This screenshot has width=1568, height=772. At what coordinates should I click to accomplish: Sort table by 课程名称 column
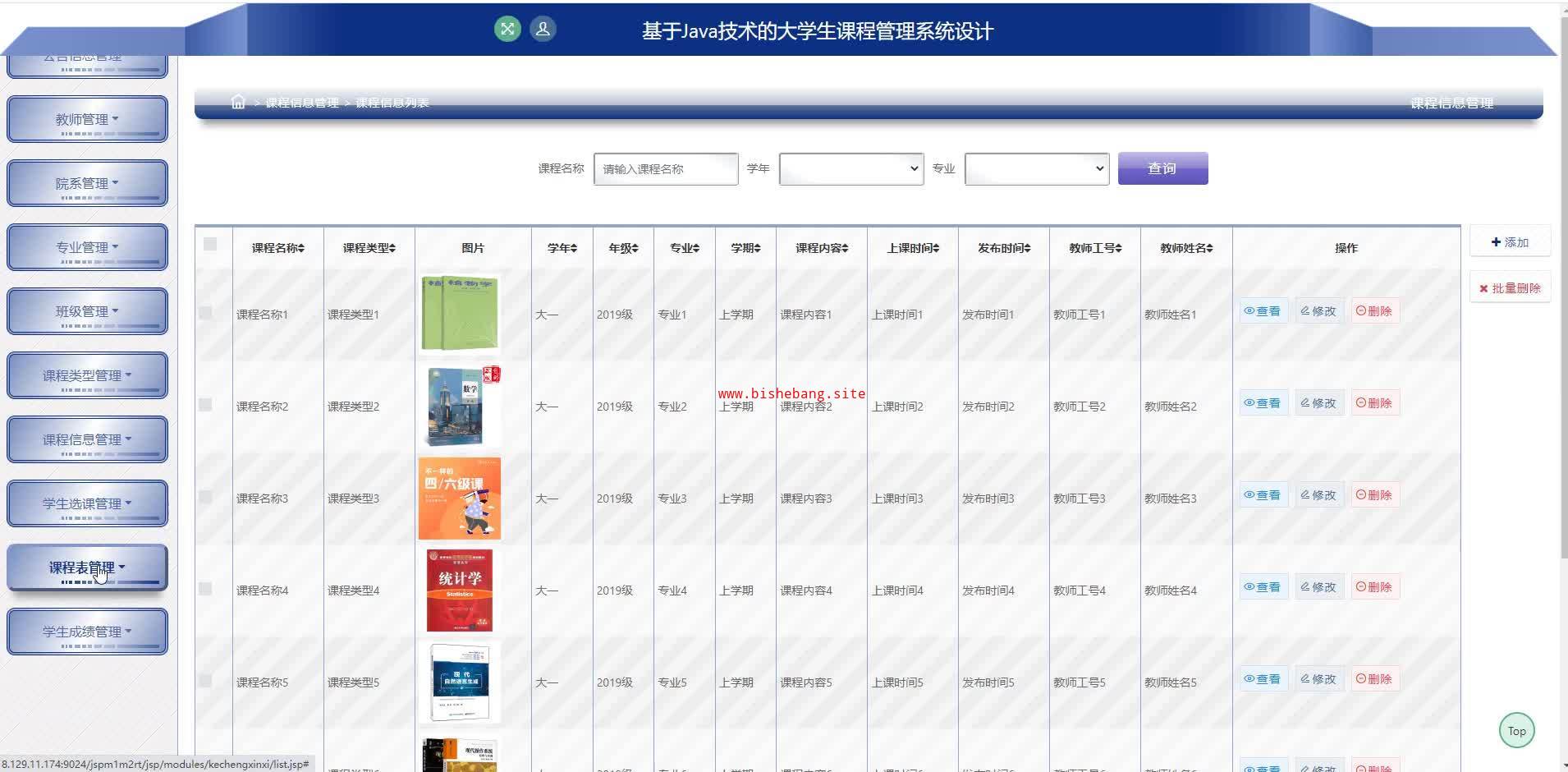pos(277,248)
